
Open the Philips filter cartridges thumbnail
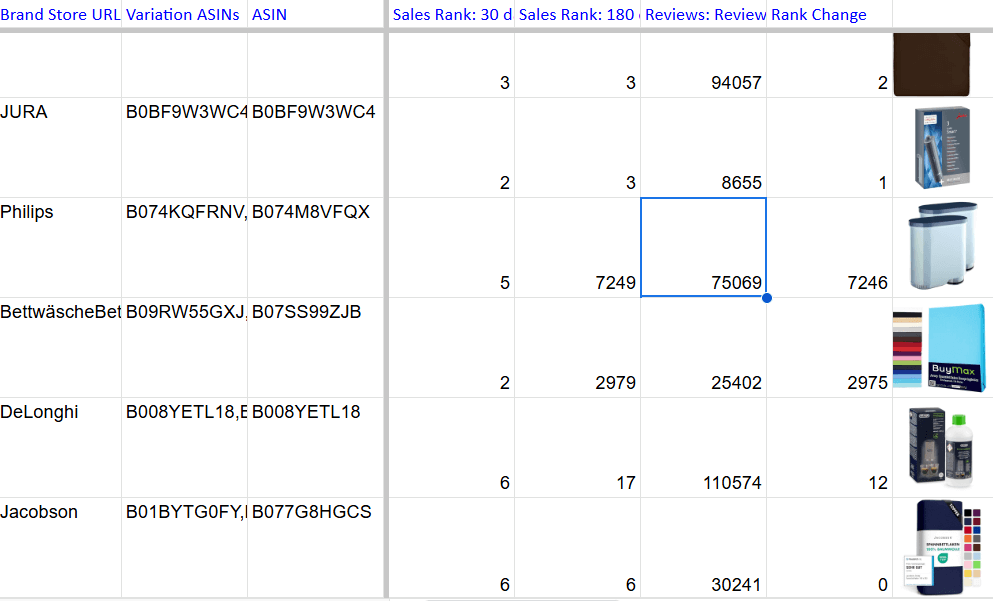[x=942, y=247]
